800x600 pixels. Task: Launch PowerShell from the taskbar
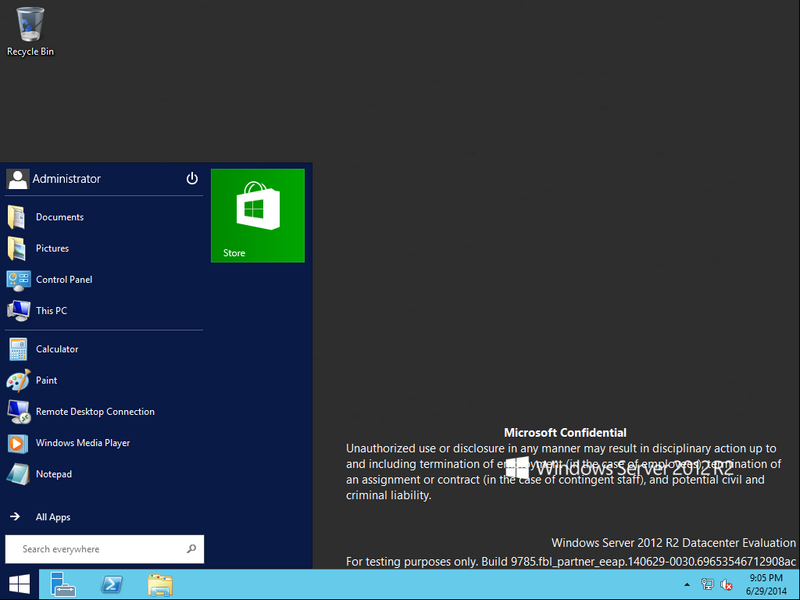coord(112,584)
